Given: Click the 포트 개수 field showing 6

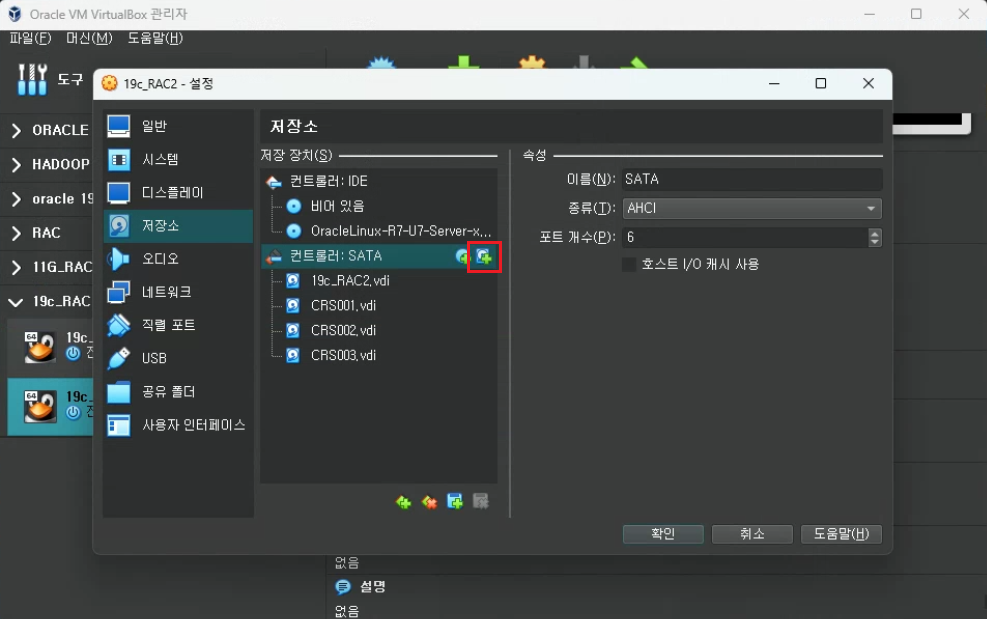Looking at the screenshot, I should coord(745,237).
